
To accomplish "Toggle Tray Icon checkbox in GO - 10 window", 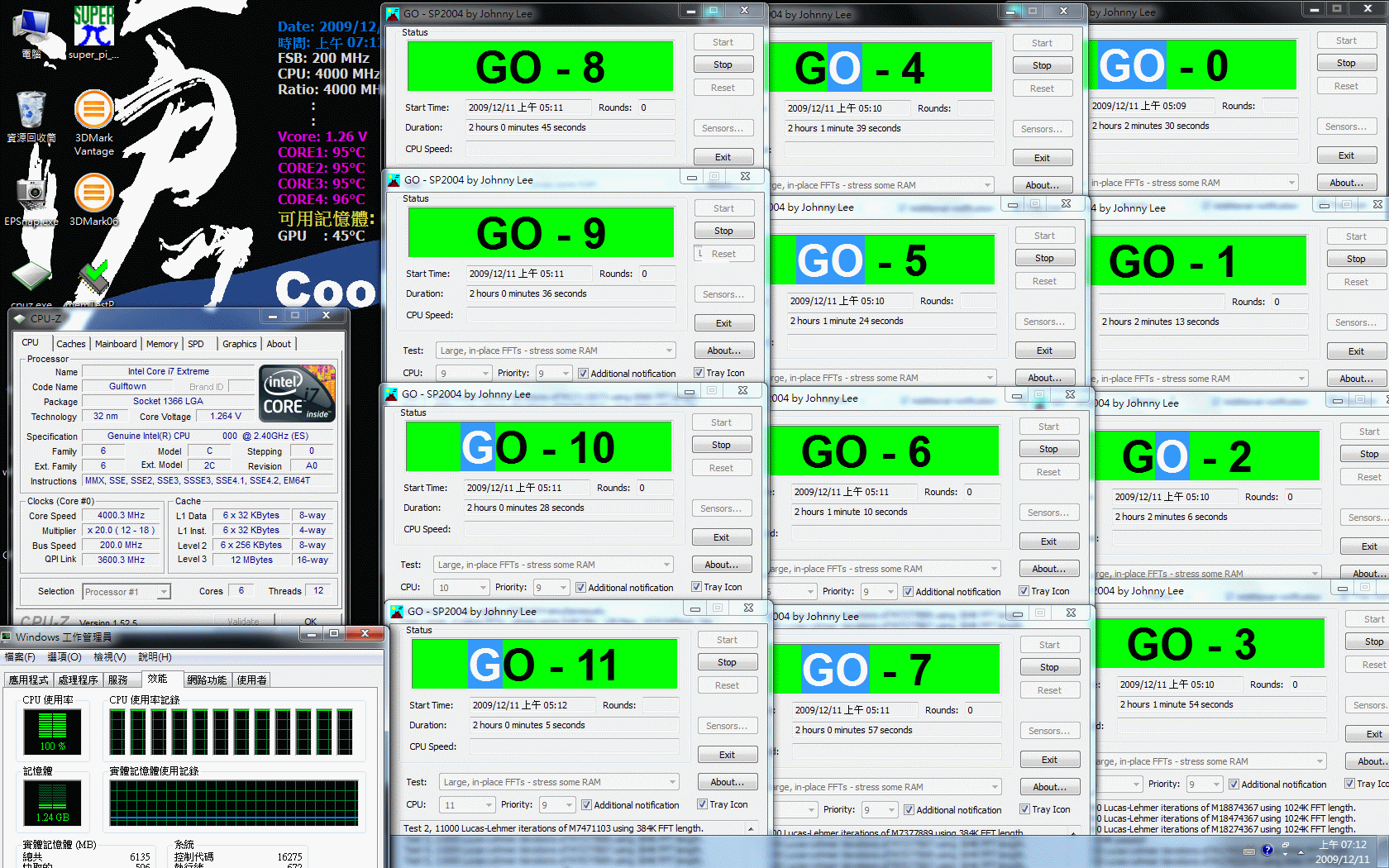I will 717,587.
